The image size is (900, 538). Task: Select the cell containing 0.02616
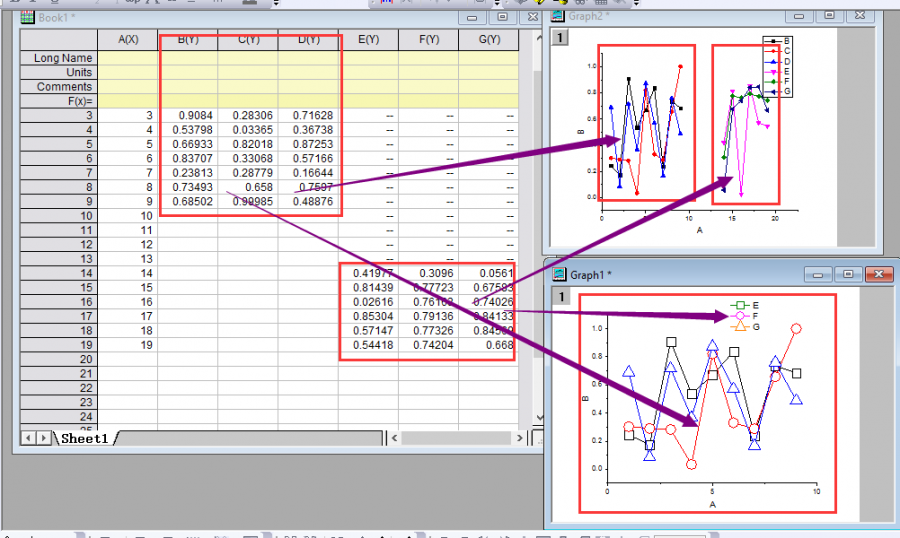coord(368,302)
